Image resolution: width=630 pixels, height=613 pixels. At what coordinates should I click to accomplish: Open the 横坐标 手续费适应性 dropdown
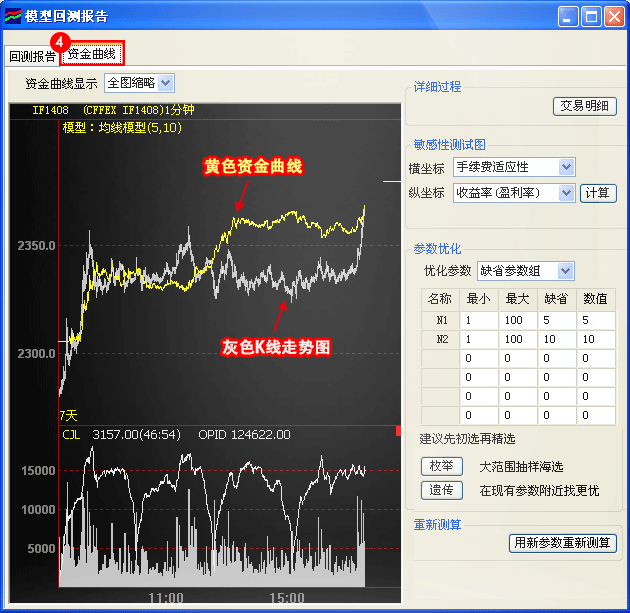[513, 167]
